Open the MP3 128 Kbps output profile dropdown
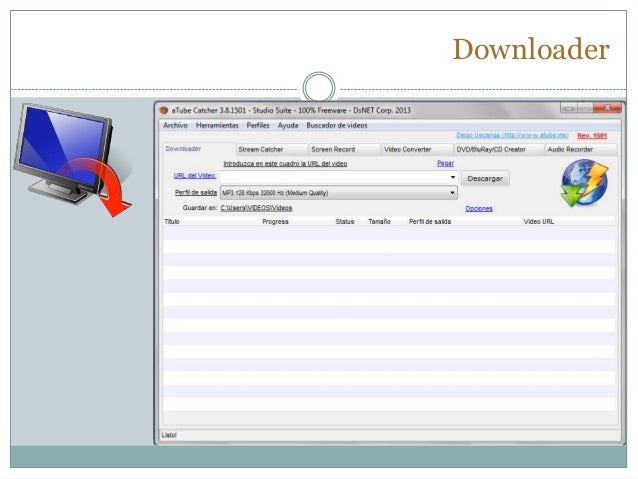This screenshot has width=638, height=479. pyautogui.click(x=339, y=193)
